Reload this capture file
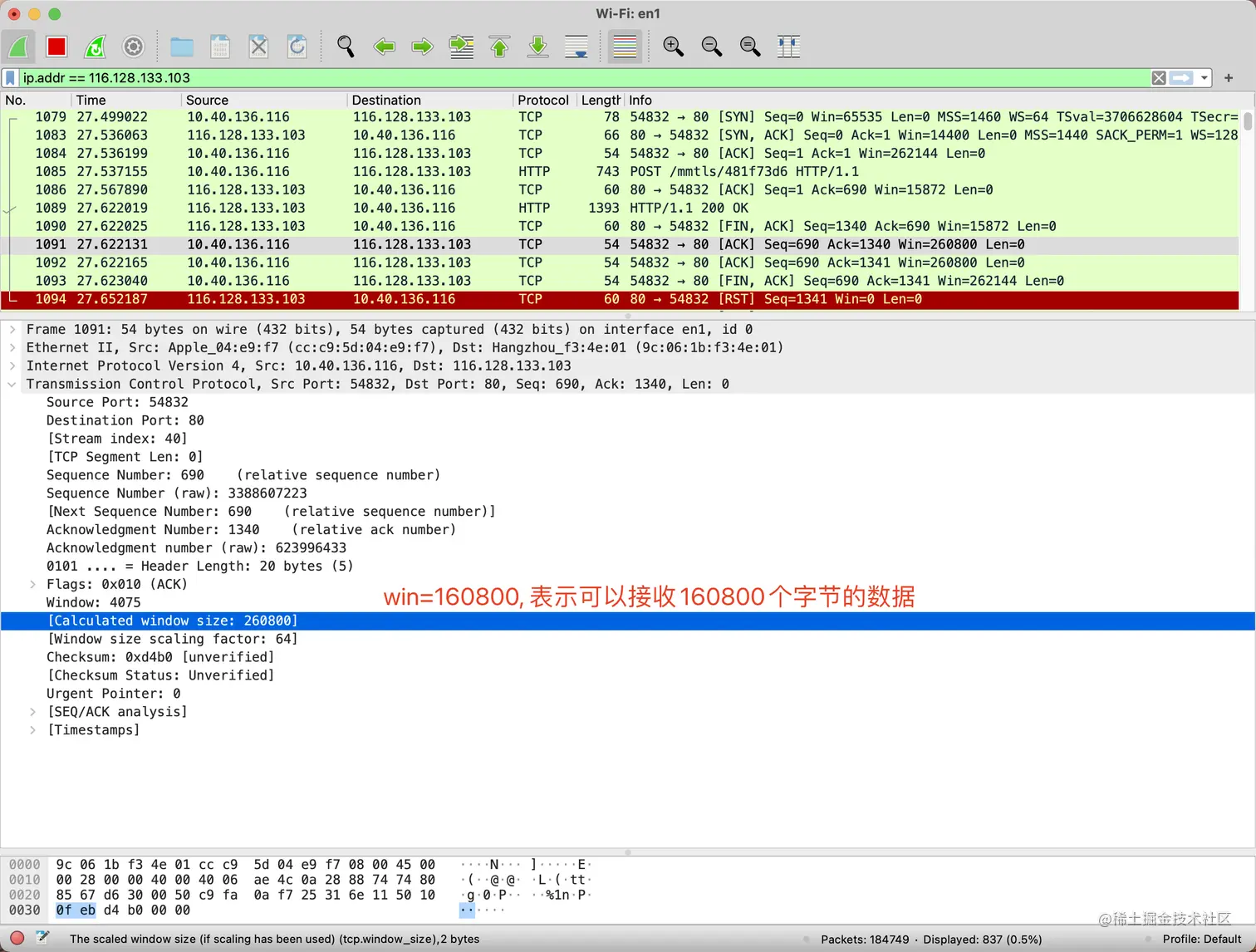 pos(297,47)
